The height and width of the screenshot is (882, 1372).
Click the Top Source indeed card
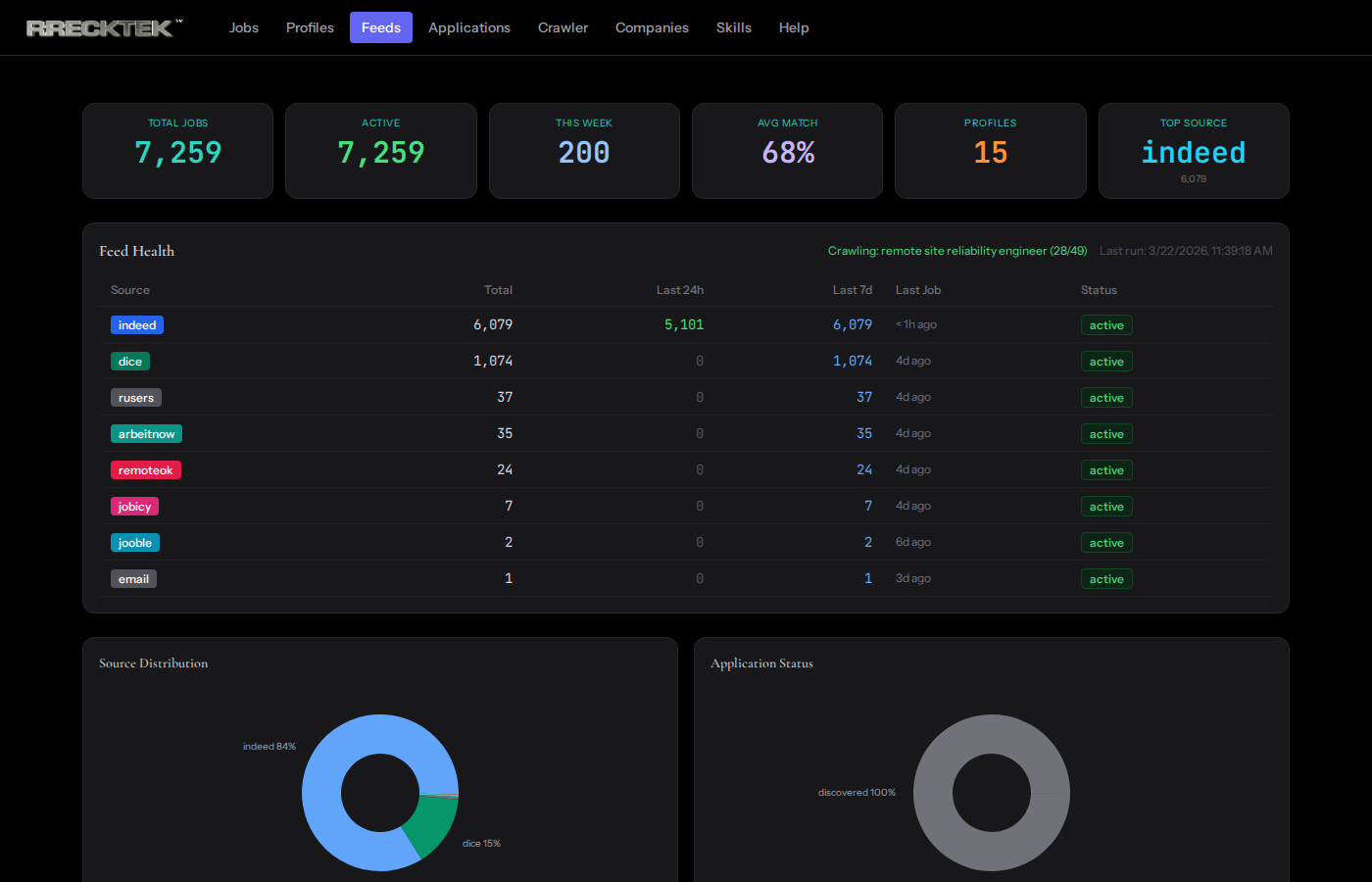pyautogui.click(x=1194, y=151)
